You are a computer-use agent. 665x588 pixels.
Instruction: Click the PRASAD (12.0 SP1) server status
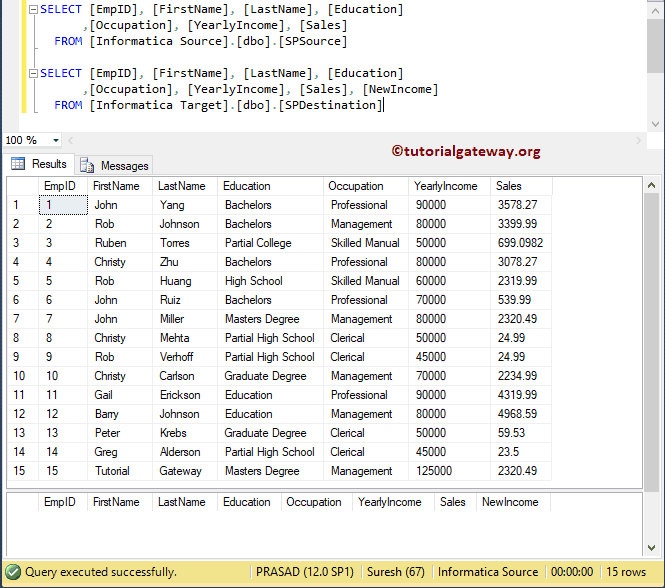click(304, 572)
